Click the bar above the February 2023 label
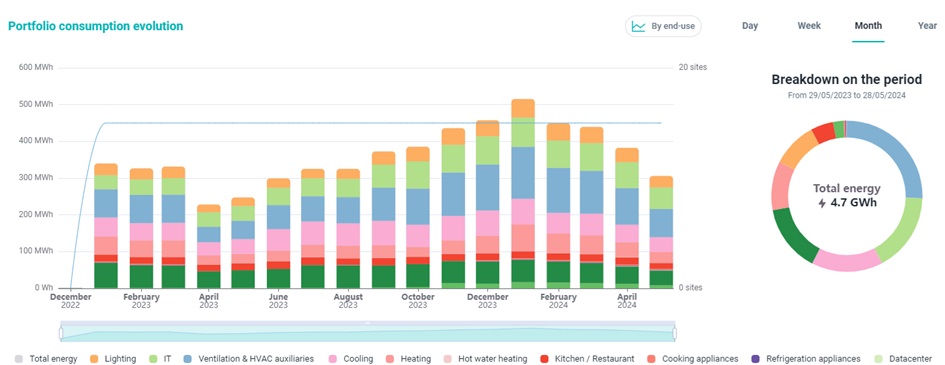 tap(142, 228)
